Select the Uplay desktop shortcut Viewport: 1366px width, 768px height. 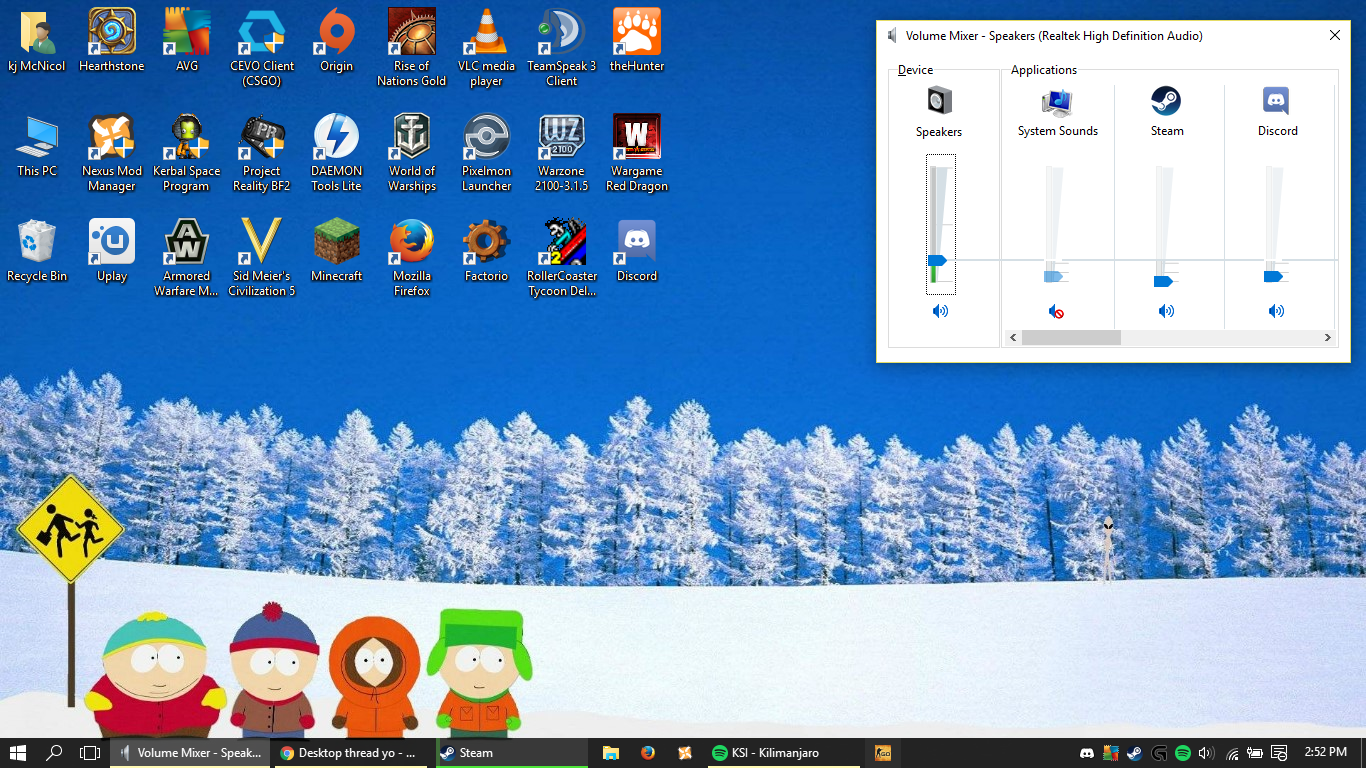click(112, 251)
